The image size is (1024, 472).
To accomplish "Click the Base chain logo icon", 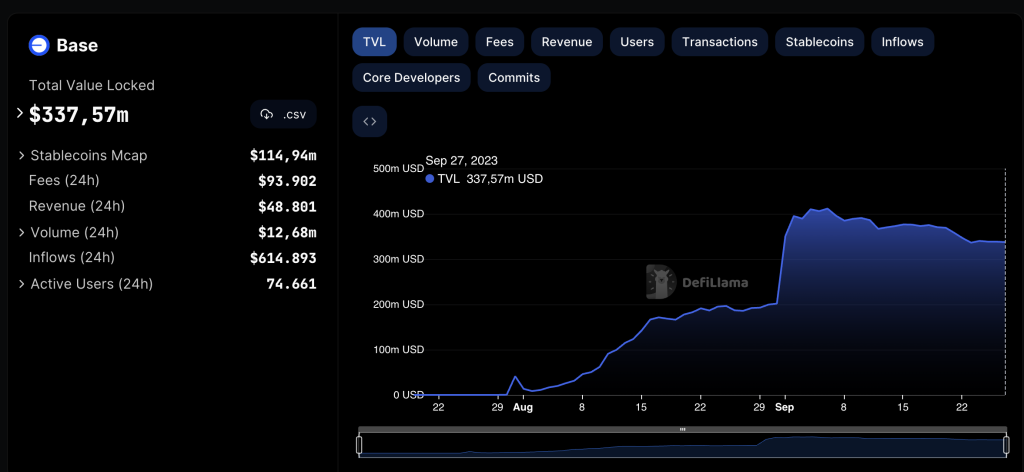I will 39,45.
